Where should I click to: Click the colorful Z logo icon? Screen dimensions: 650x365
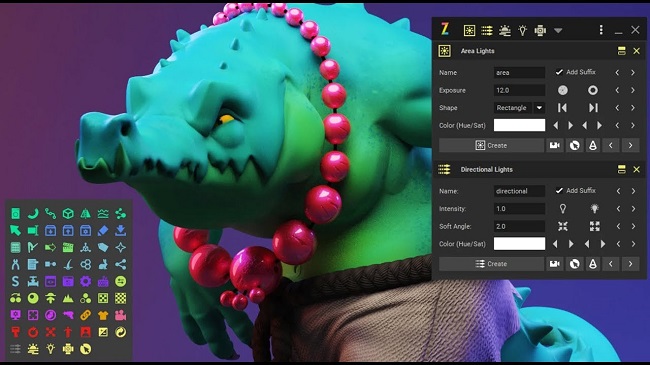pyautogui.click(x=445, y=29)
